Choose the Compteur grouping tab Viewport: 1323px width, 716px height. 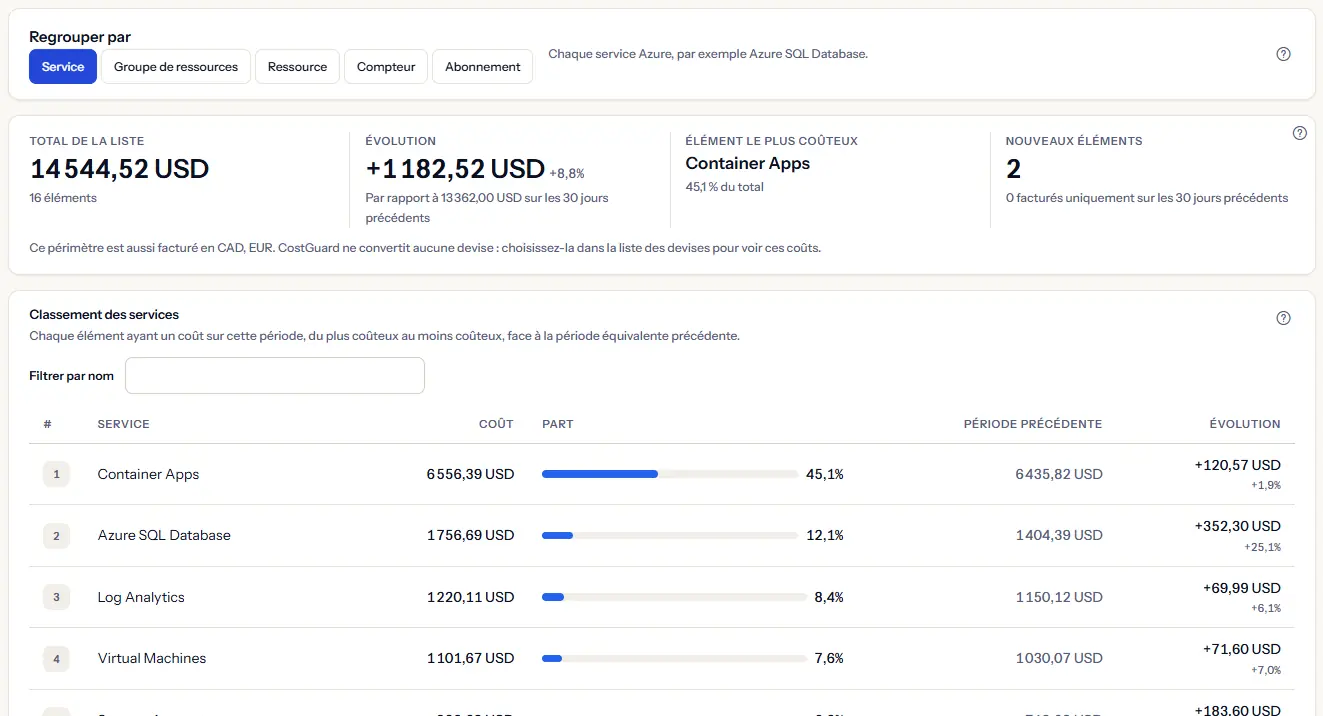coord(386,67)
